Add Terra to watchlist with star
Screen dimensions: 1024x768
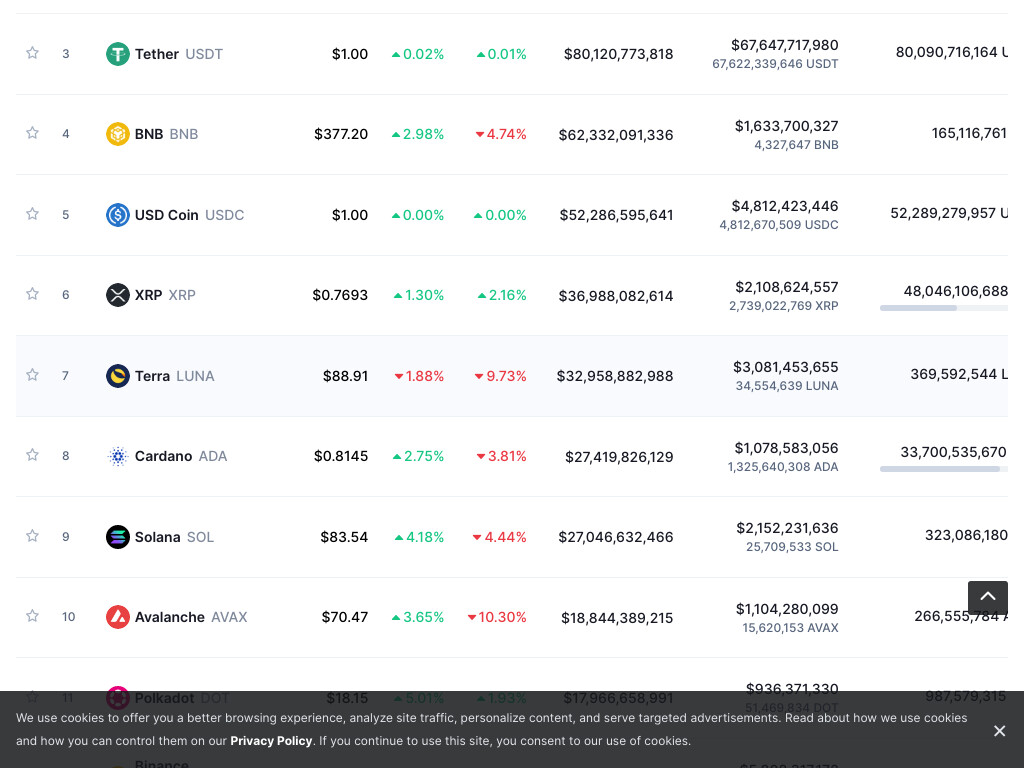(32, 375)
